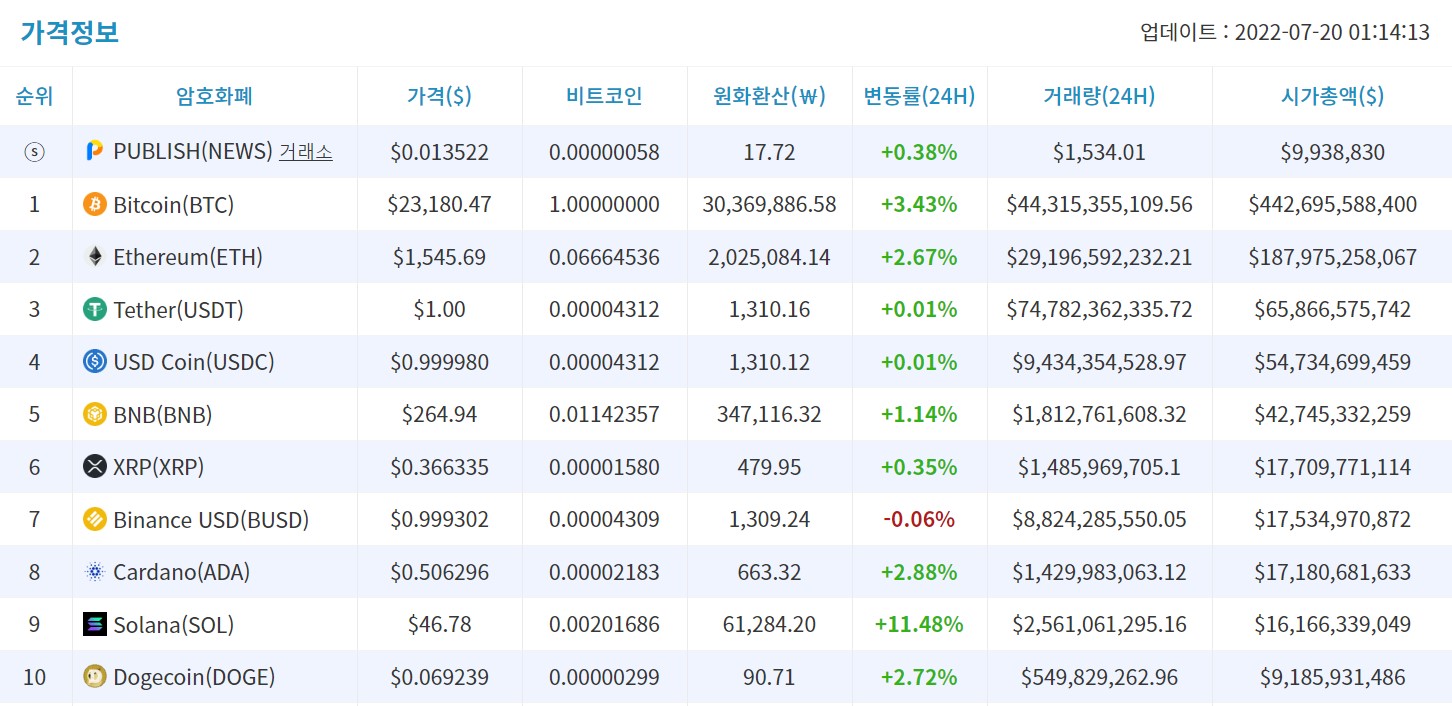Select the Binance USD(BUSD) name
Image resolution: width=1452 pixels, height=706 pixels.
tap(211, 520)
